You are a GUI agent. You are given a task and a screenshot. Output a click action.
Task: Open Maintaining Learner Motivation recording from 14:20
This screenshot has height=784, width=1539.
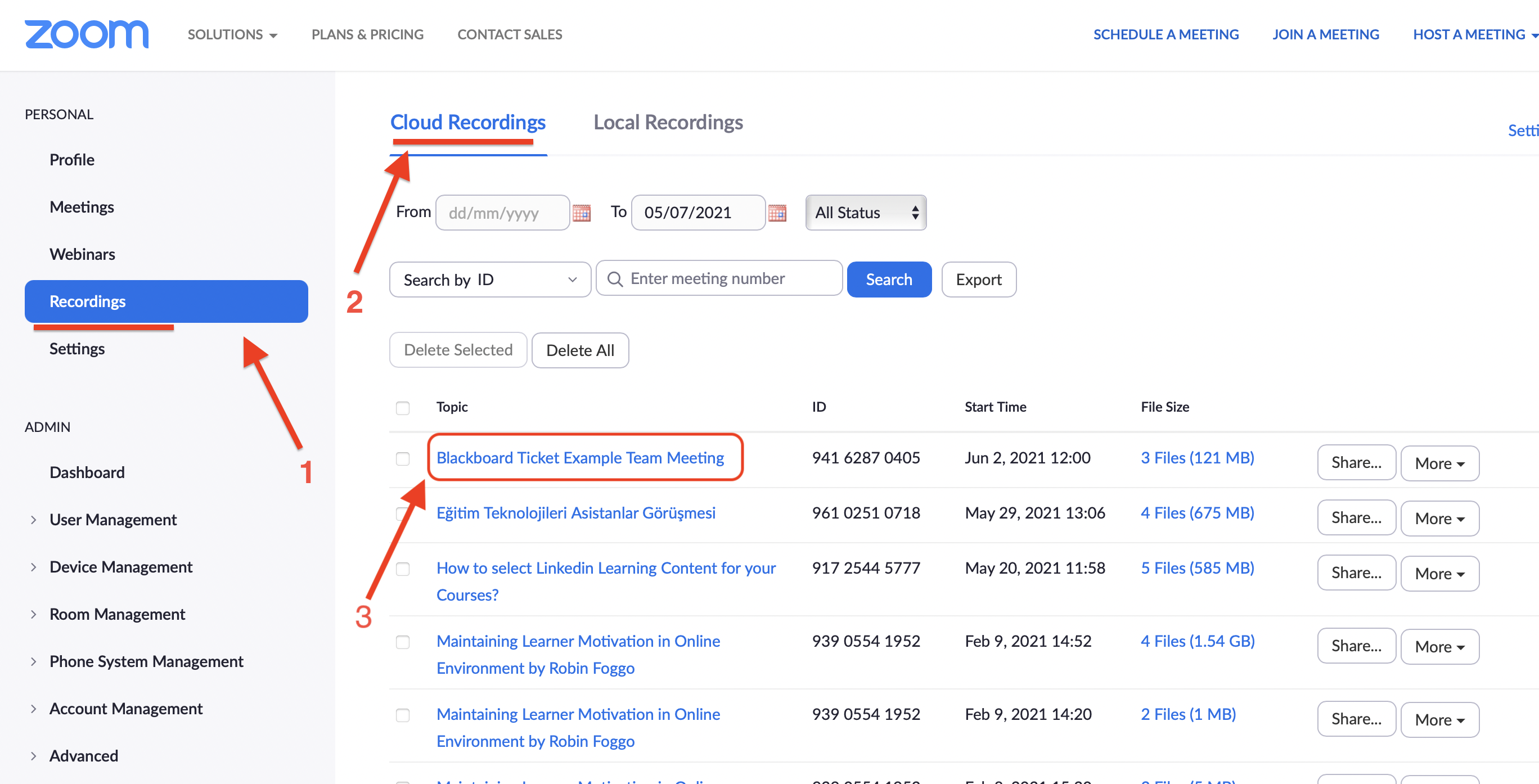point(578,727)
